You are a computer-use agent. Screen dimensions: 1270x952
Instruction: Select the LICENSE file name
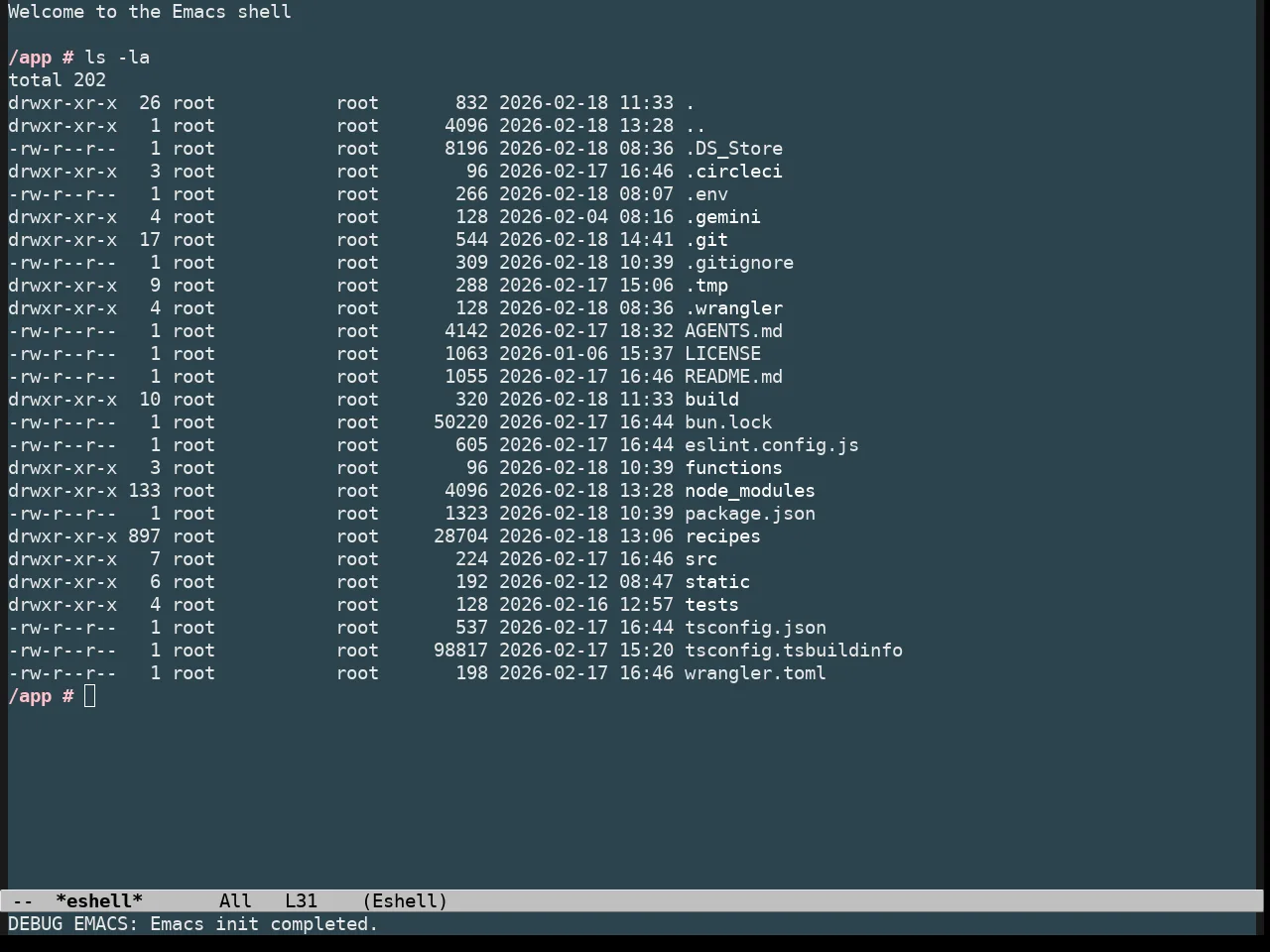[x=722, y=354]
